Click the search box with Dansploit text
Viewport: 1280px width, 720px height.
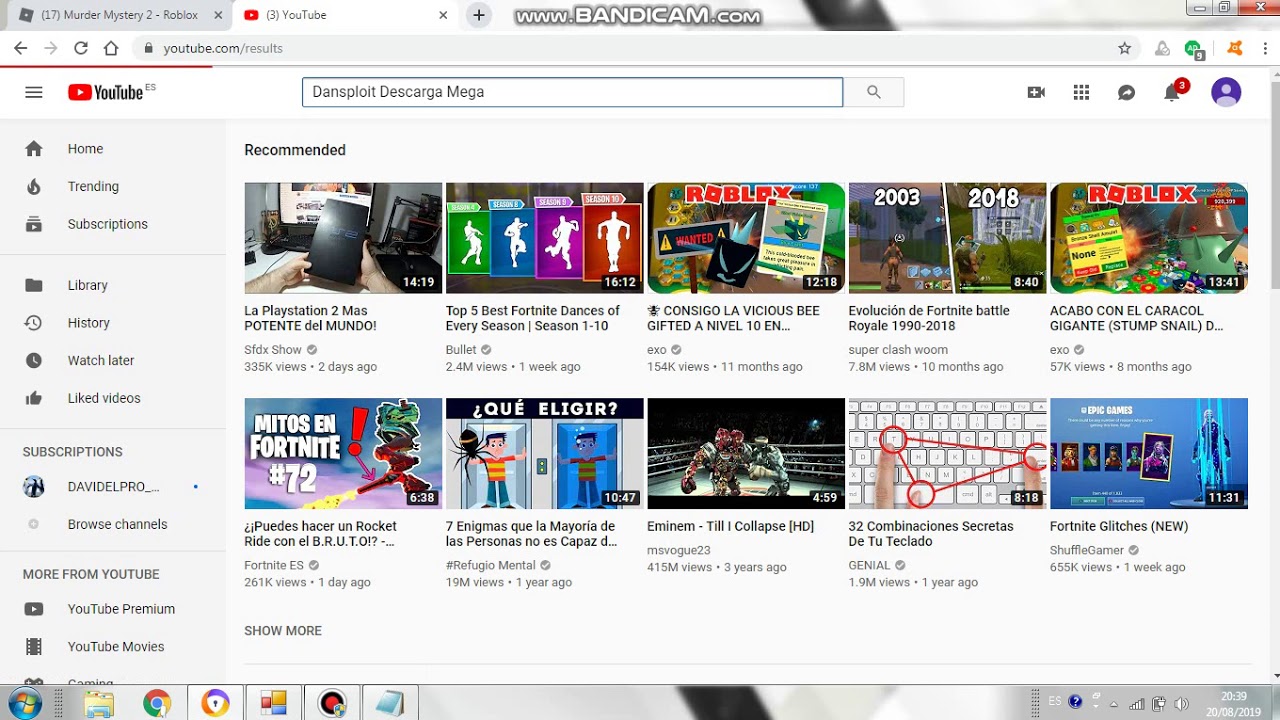tap(572, 92)
